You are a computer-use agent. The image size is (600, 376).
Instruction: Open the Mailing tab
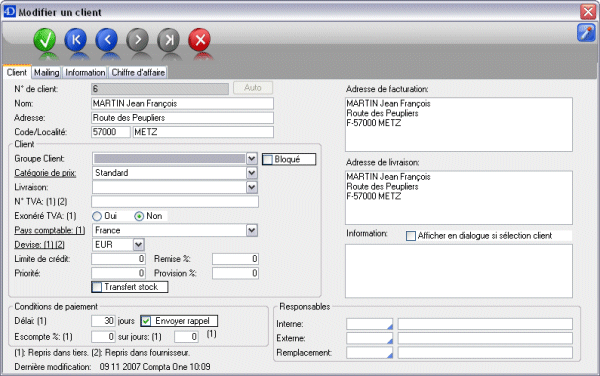46,72
